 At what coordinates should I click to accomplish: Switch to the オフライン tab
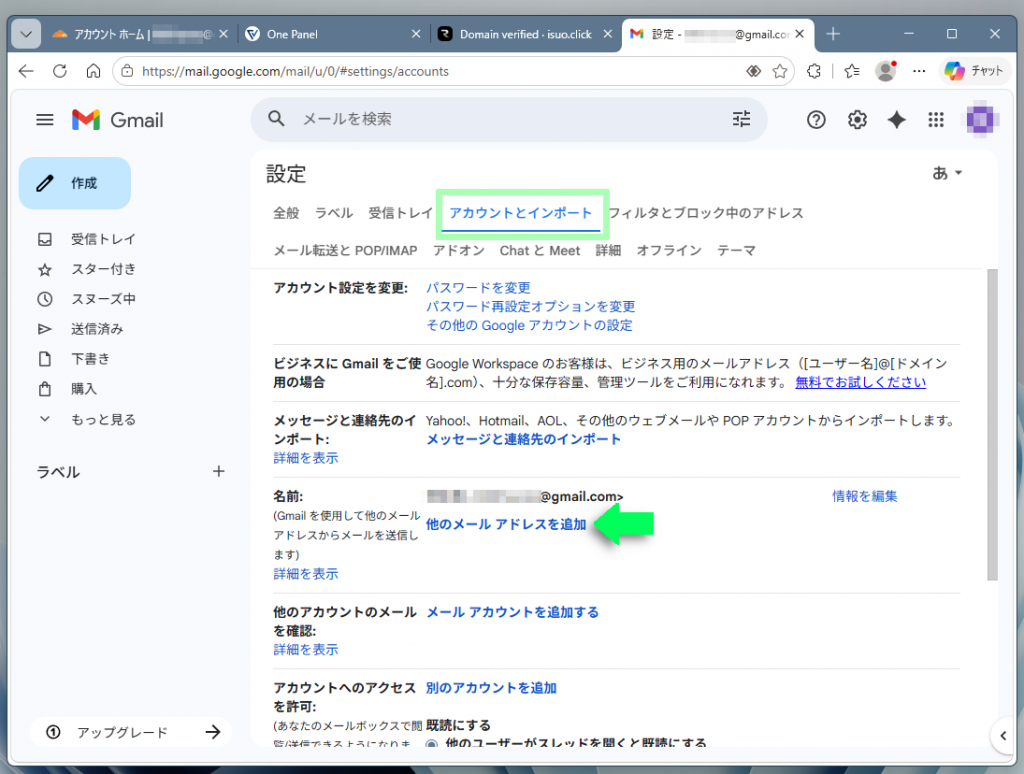(669, 251)
